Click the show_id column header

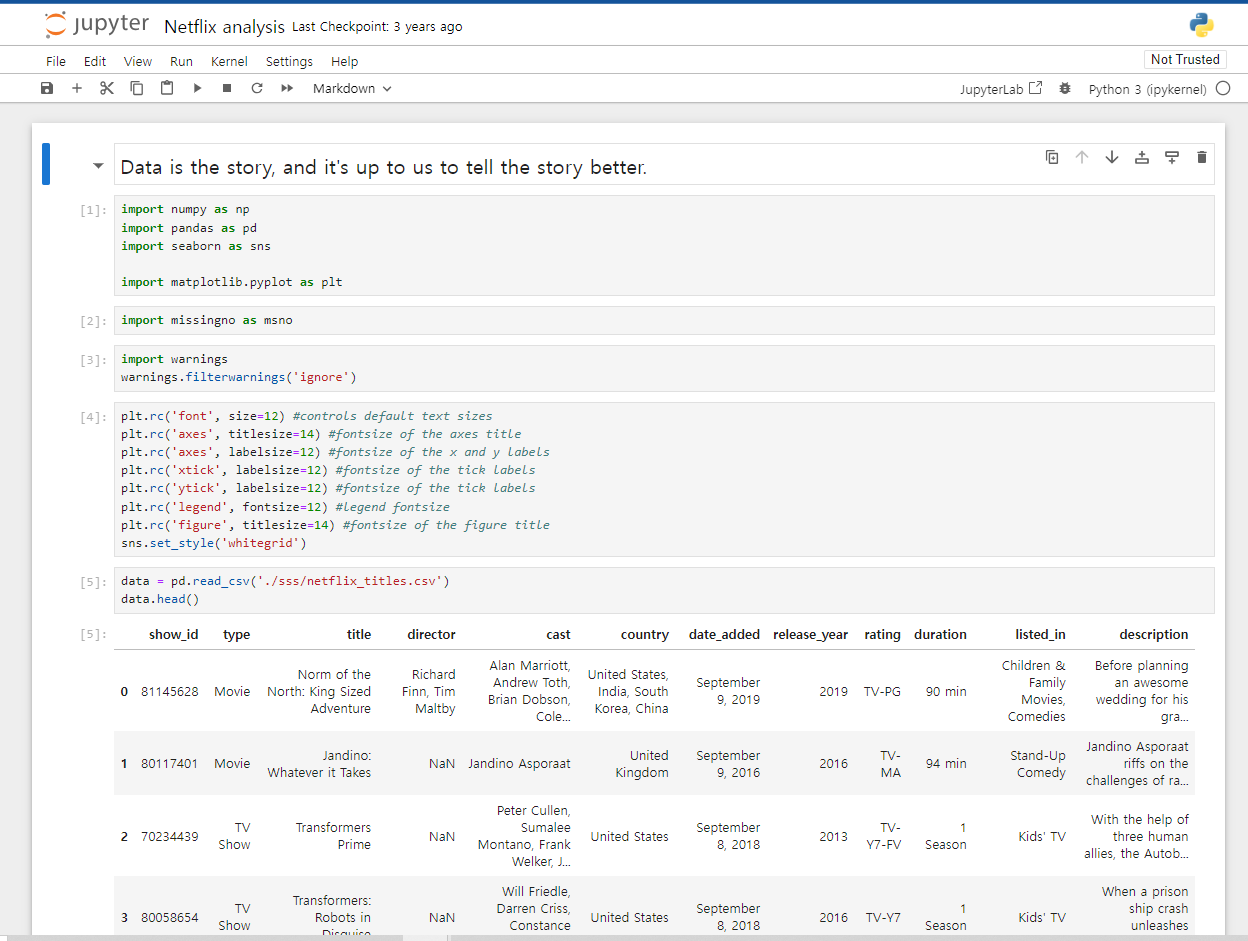[173, 634]
